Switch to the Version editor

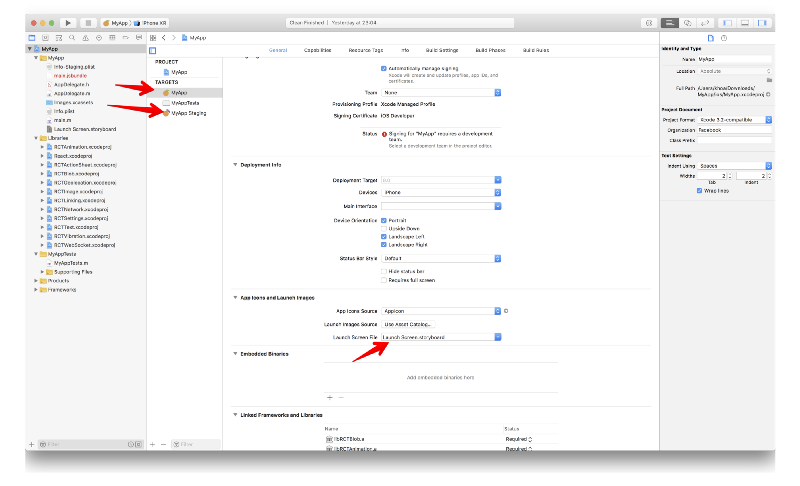pyautogui.click(x=705, y=23)
